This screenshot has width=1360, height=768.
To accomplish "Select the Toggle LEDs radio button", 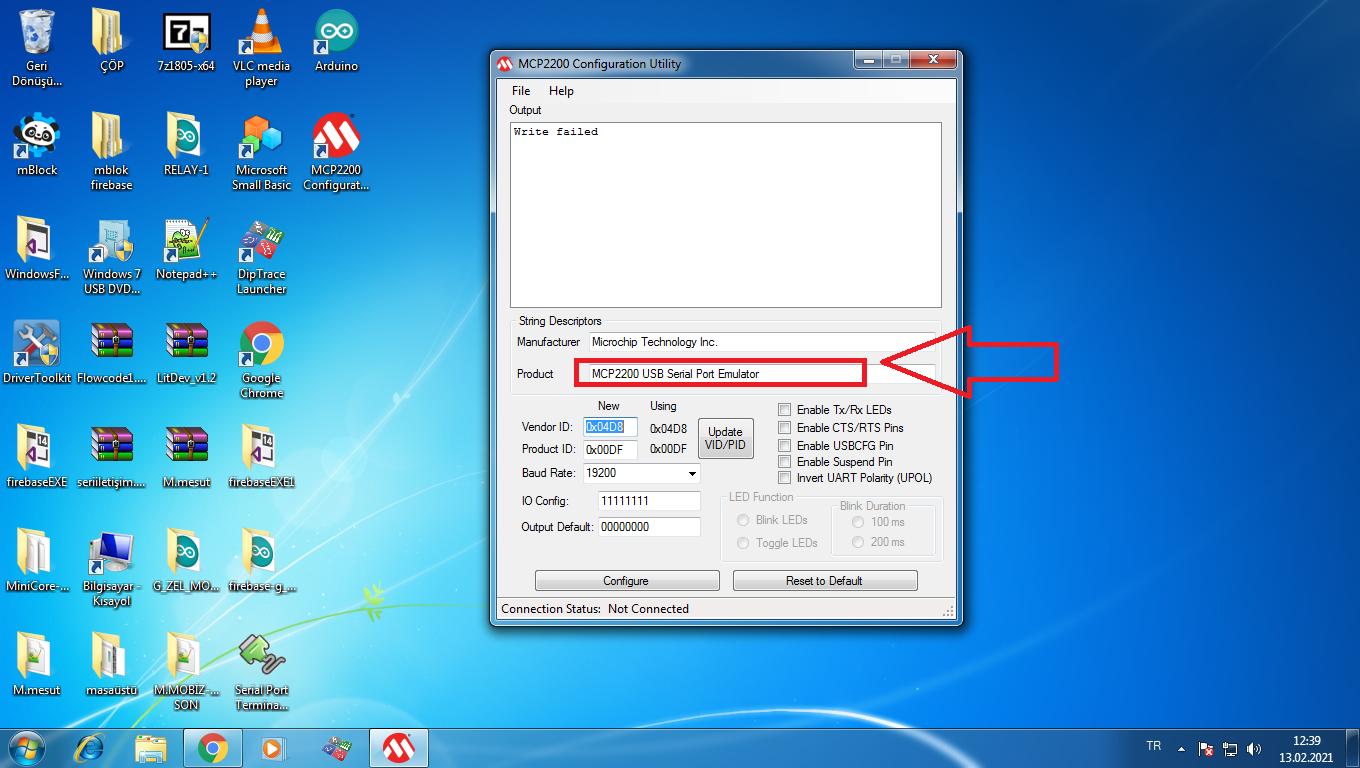I will click(743, 543).
